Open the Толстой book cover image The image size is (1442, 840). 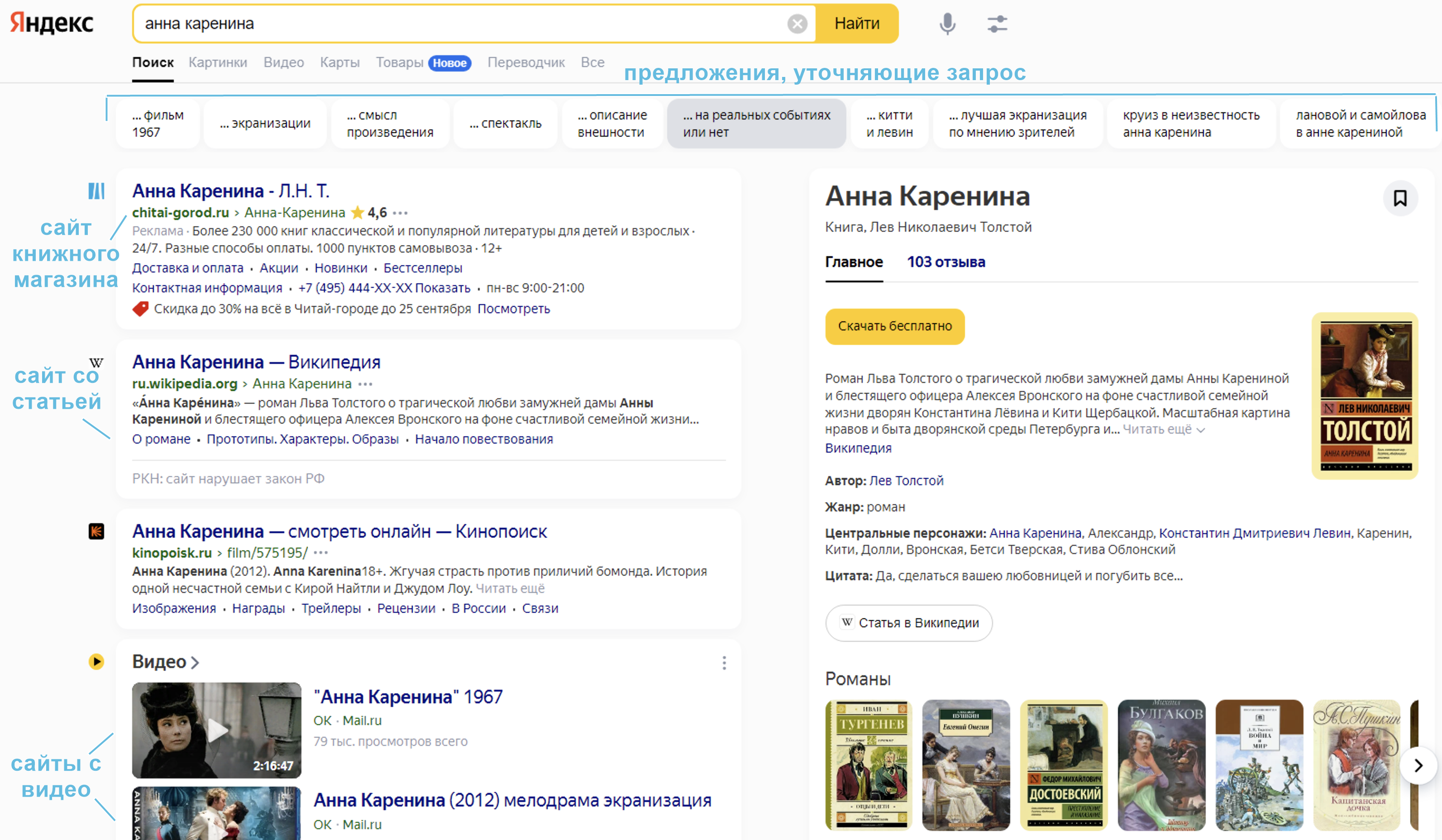click(x=1365, y=396)
